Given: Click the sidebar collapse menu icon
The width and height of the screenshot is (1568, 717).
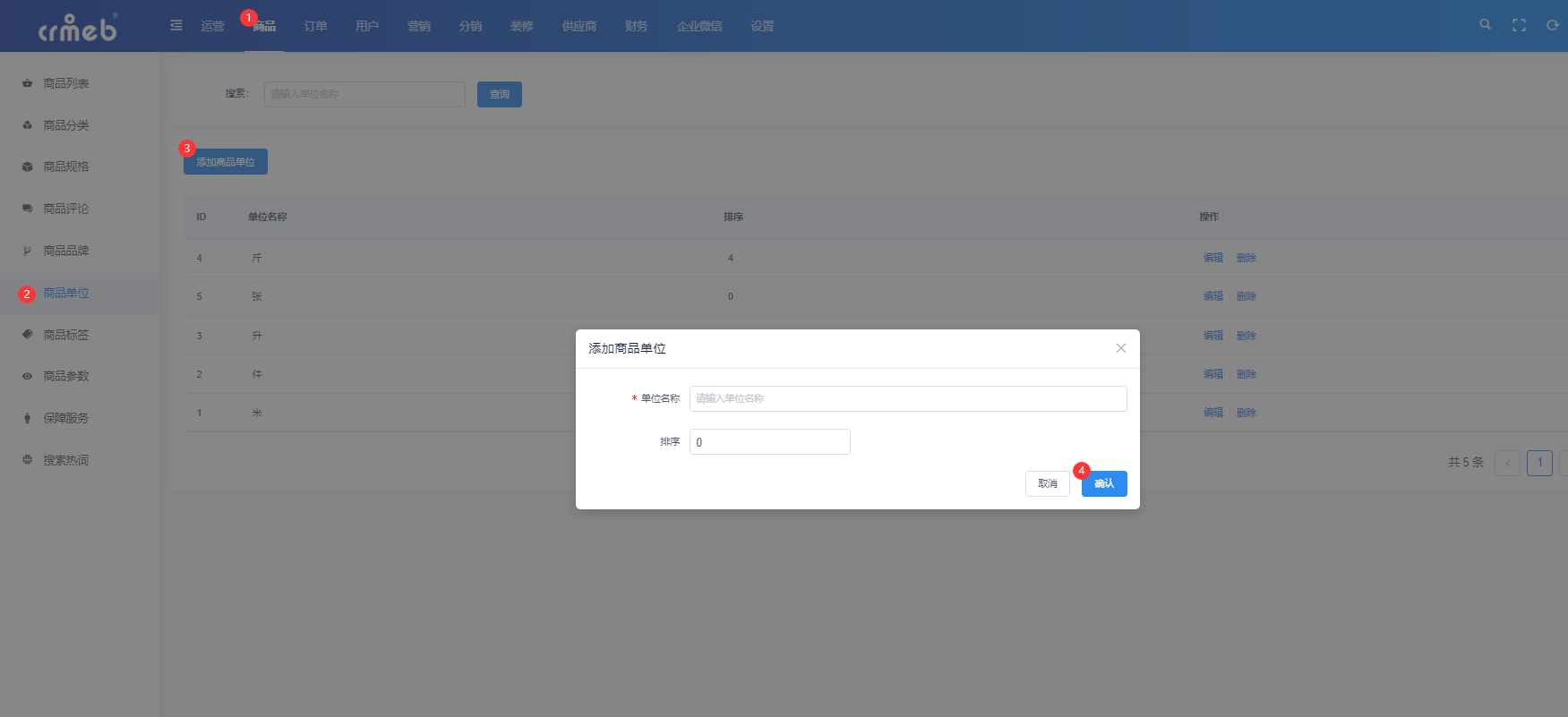Looking at the screenshot, I should tap(176, 25).
